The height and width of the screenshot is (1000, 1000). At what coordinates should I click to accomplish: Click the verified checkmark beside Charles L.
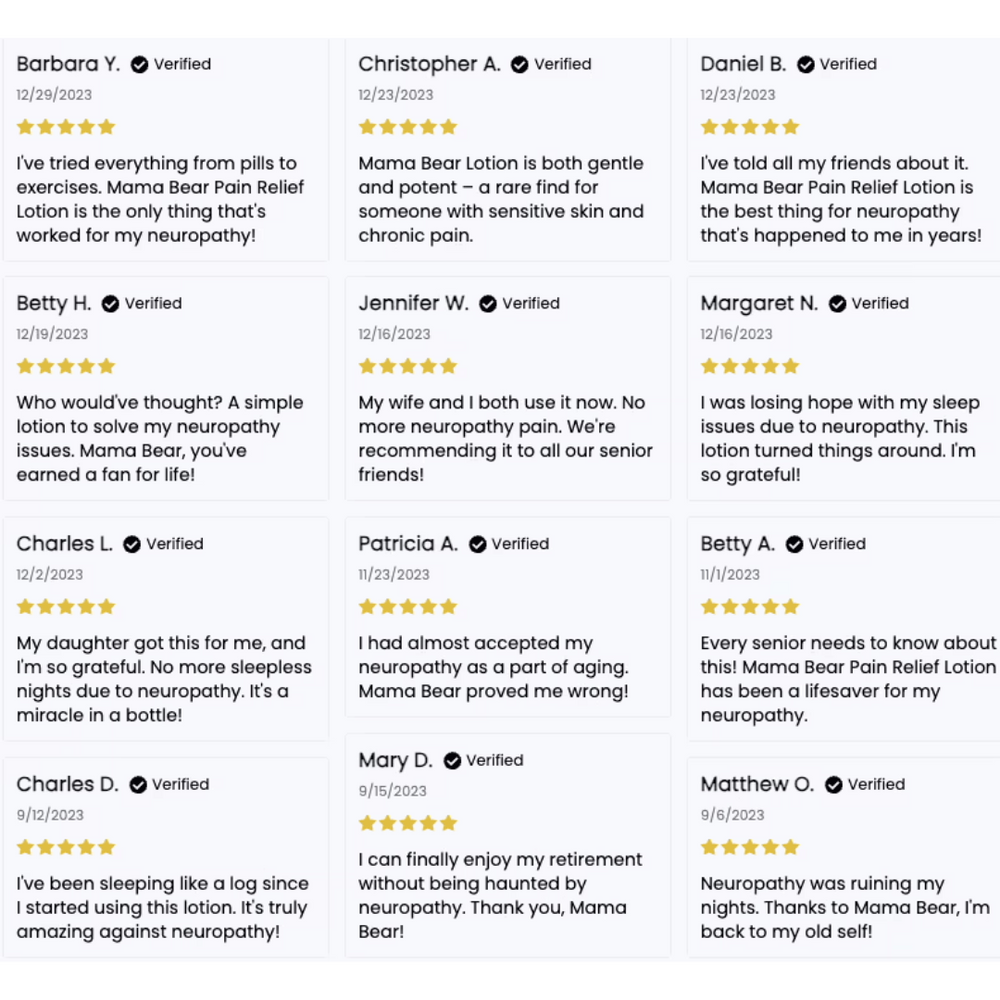[x=132, y=544]
